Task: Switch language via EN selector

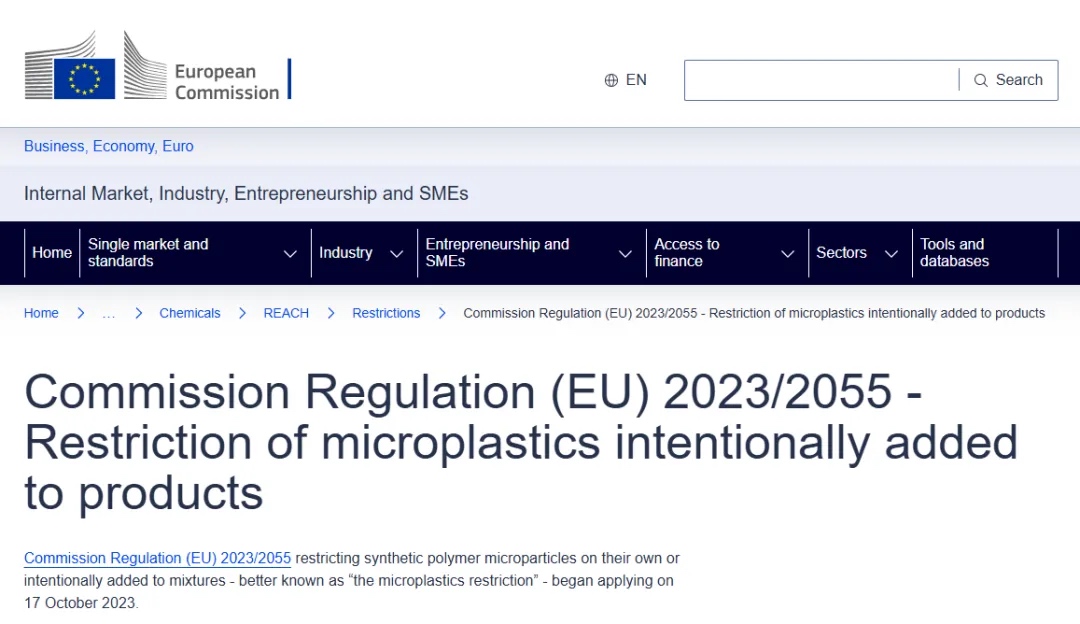Action: coord(636,80)
